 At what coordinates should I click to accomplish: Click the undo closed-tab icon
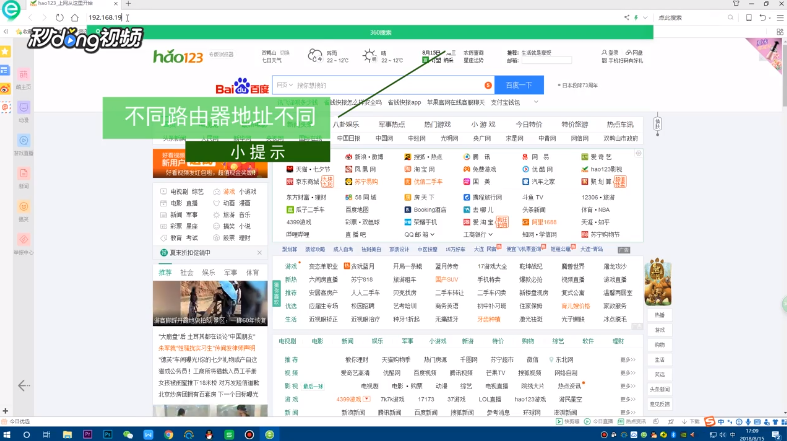click(x=763, y=18)
